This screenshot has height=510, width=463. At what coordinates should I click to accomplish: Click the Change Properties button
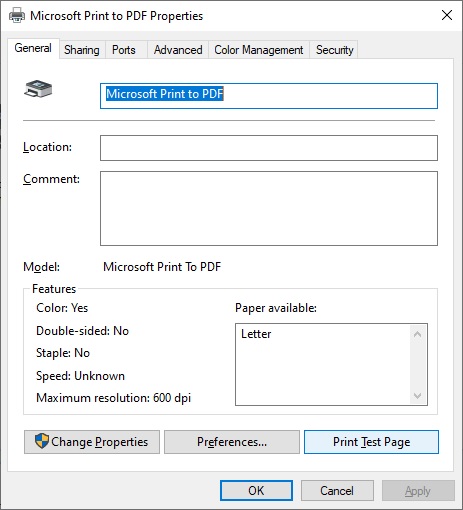pos(92,442)
